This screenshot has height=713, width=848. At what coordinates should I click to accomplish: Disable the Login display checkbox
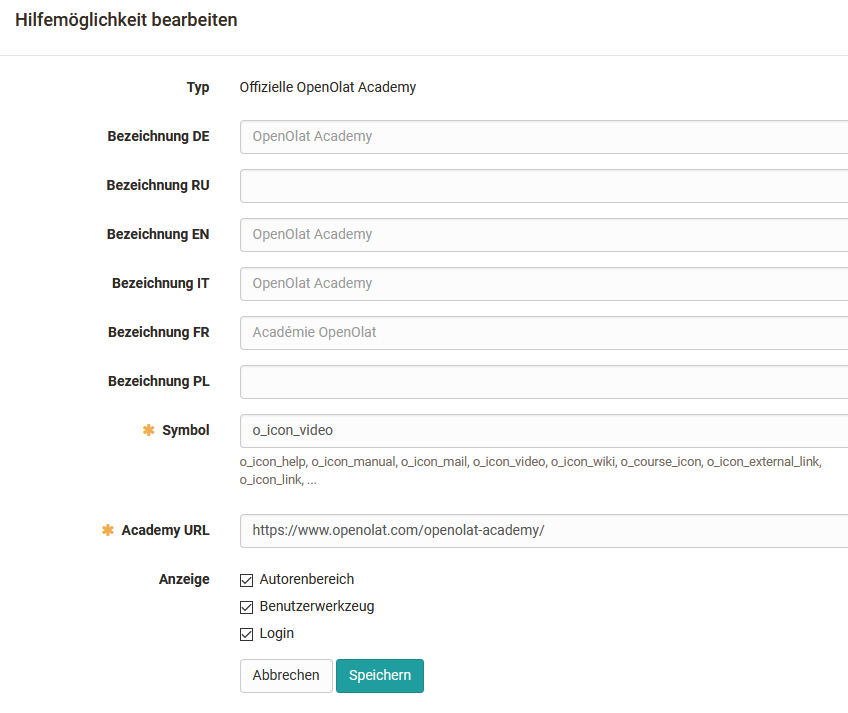(247, 634)
